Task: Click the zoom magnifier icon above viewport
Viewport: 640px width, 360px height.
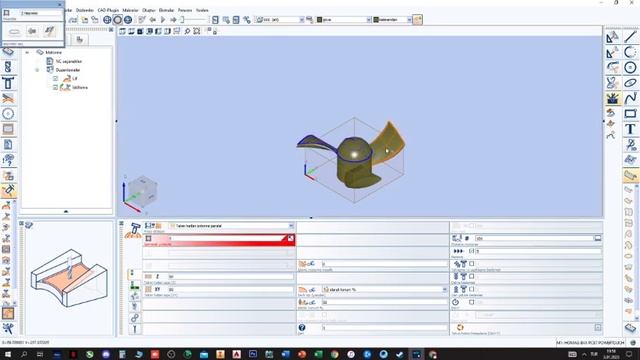Action: [x=187, y=31]
